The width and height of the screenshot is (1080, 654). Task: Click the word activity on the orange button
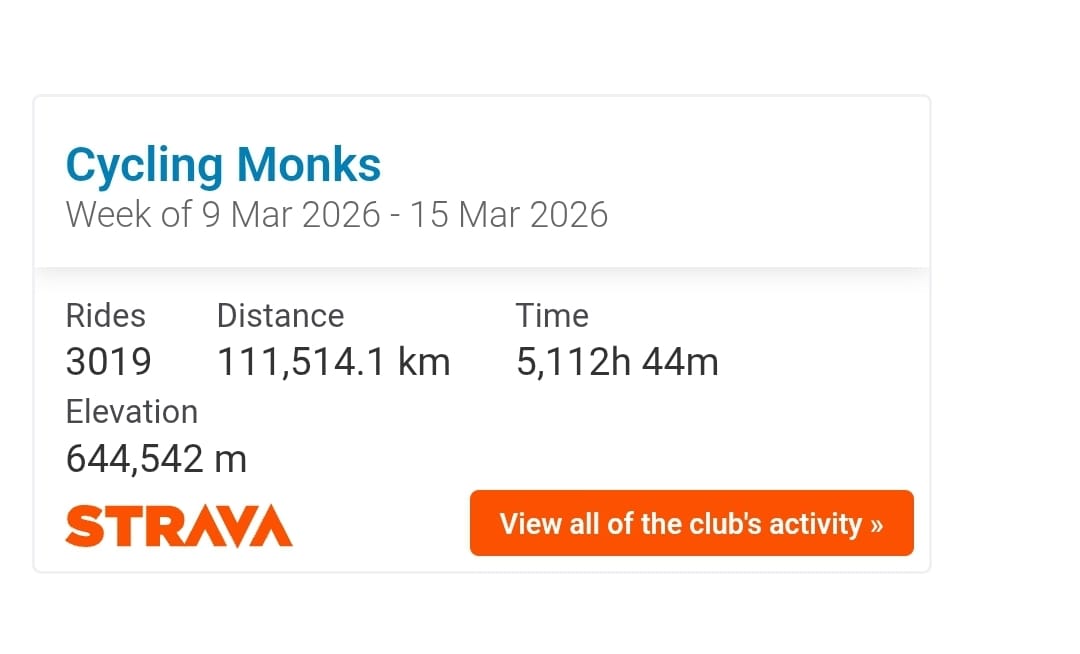pyautogui.click(x=813, y=524)
